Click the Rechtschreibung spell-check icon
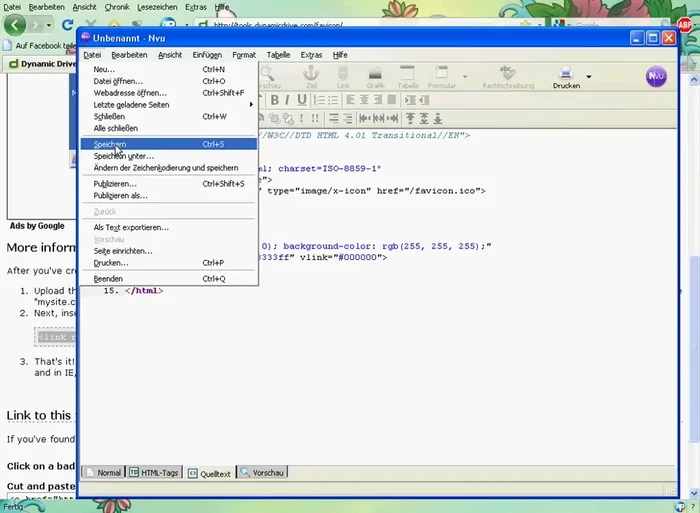700x513 pixels. (x=508, y=76)
